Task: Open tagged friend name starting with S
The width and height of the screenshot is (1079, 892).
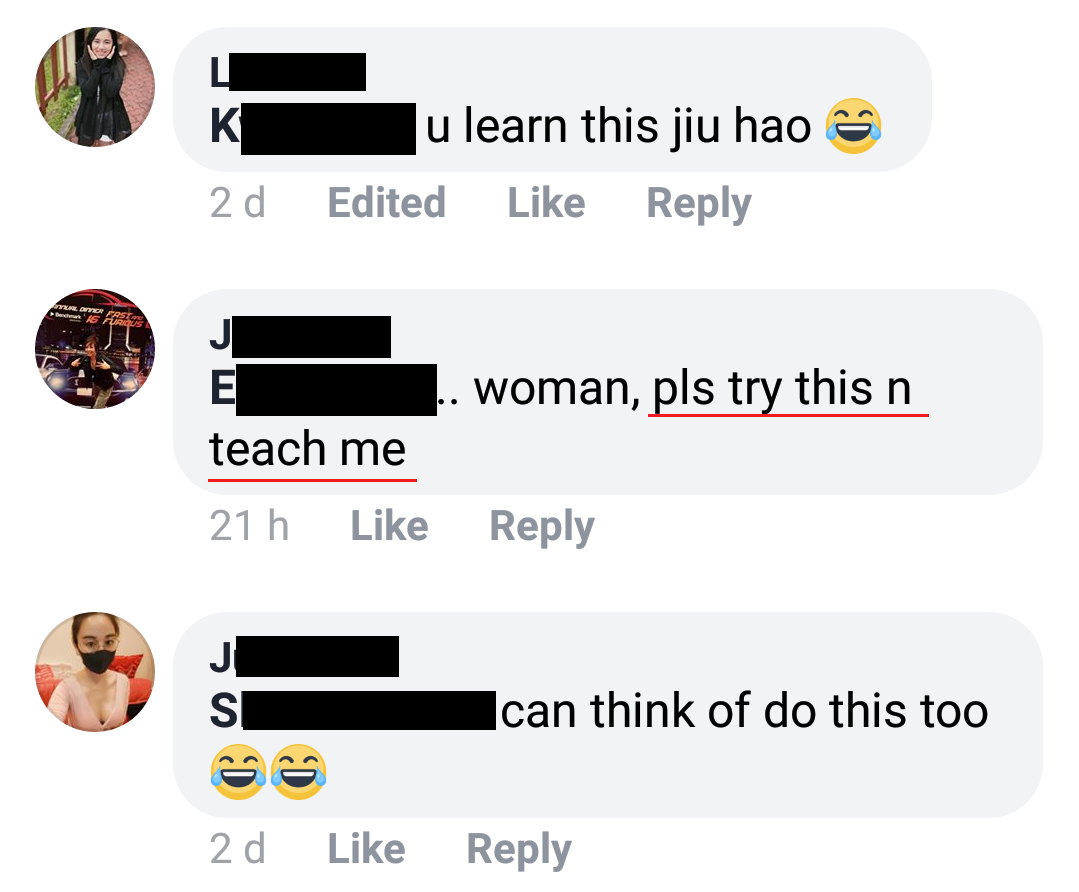Action: pos(352,710)
